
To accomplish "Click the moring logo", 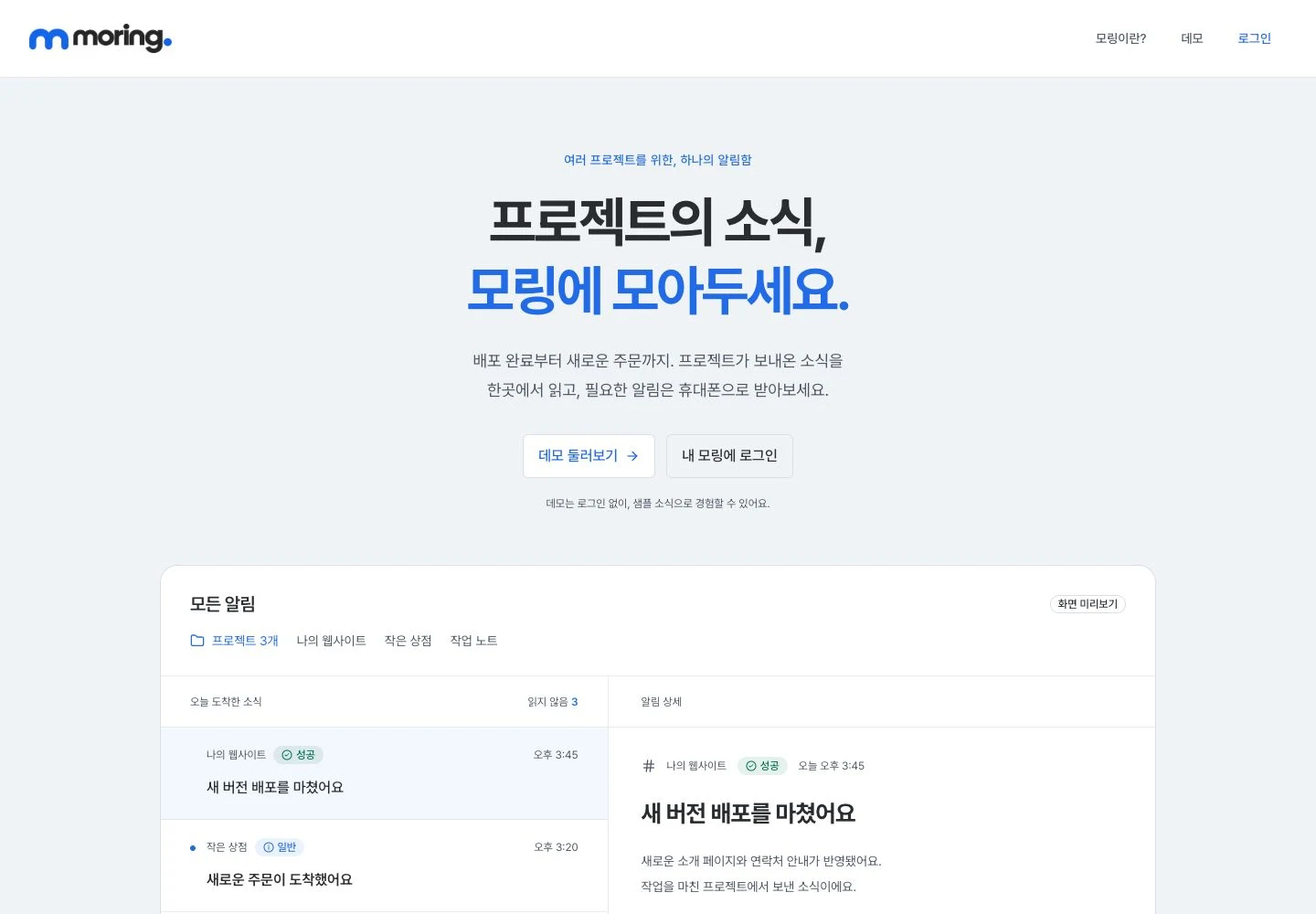I will click(x=101, y=38).
